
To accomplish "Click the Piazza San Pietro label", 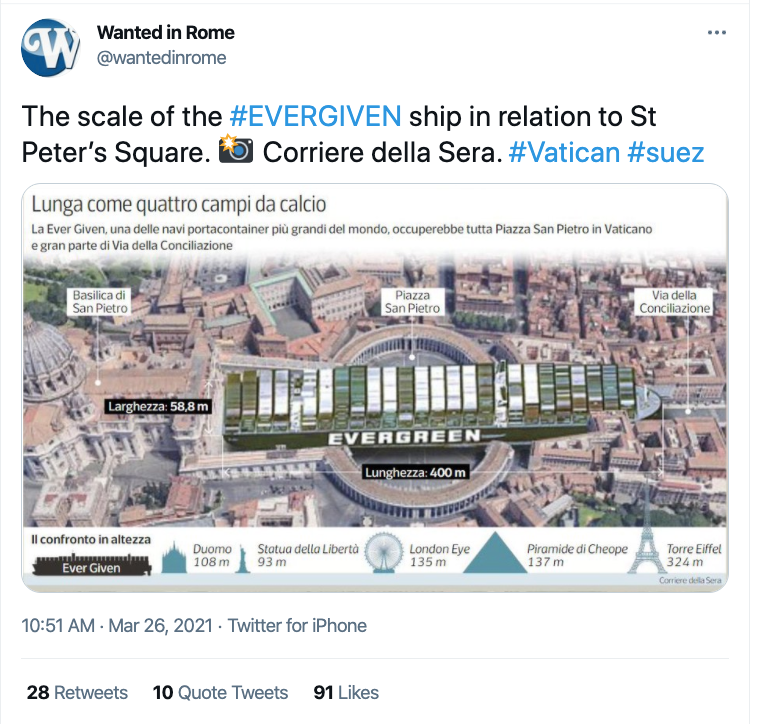I will pos(412,302).
